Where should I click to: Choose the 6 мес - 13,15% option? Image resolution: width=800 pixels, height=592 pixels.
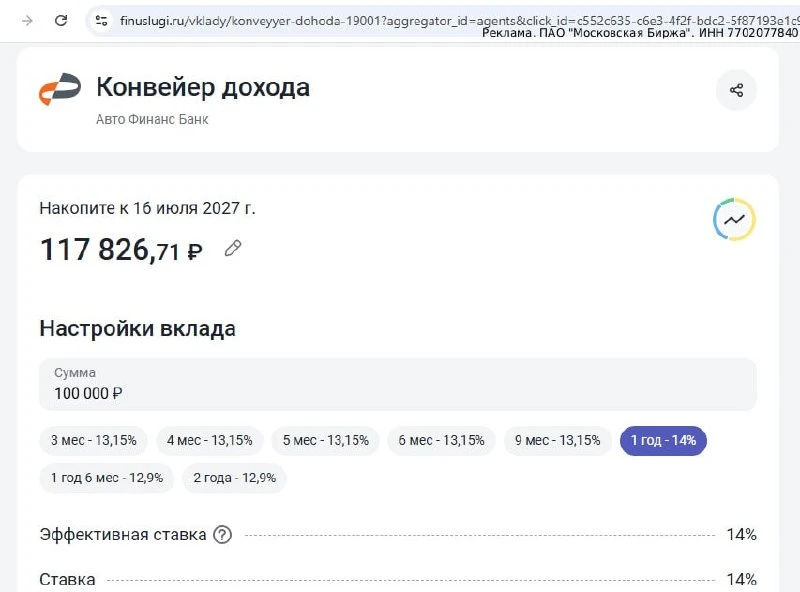[441, 440]
